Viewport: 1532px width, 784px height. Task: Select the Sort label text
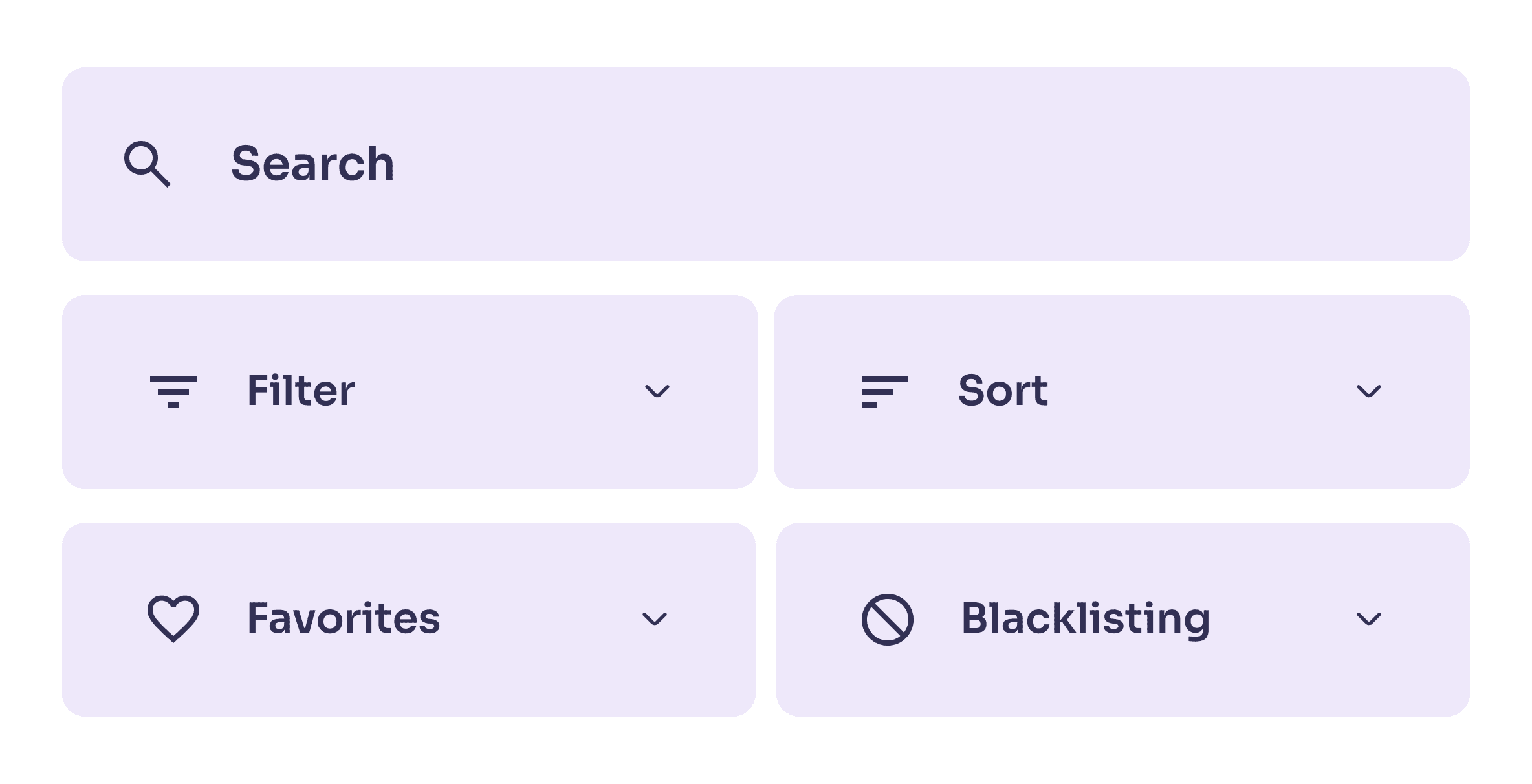click(x=1003, y=391)
